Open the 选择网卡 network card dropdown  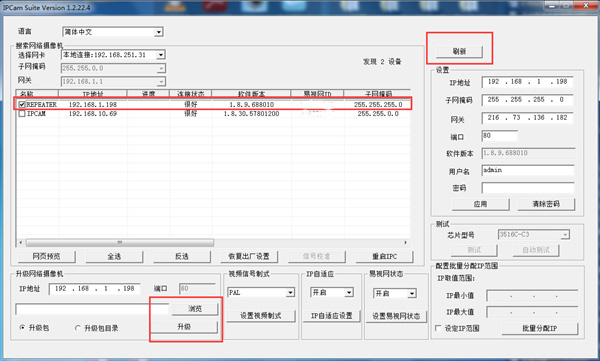click(161, 55)
